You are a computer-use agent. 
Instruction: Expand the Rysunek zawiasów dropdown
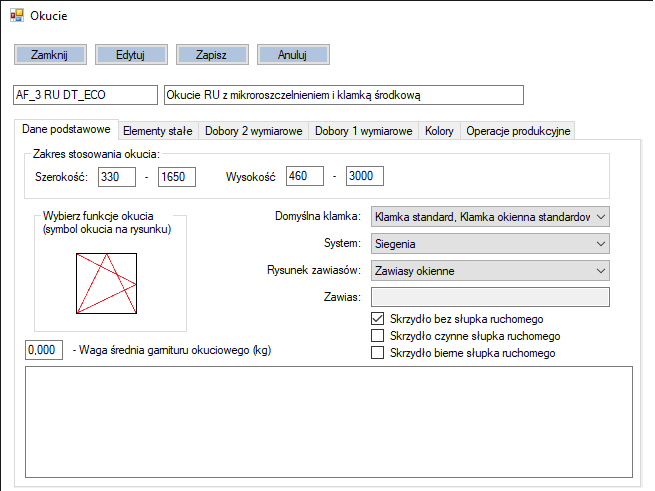point(490,271)
